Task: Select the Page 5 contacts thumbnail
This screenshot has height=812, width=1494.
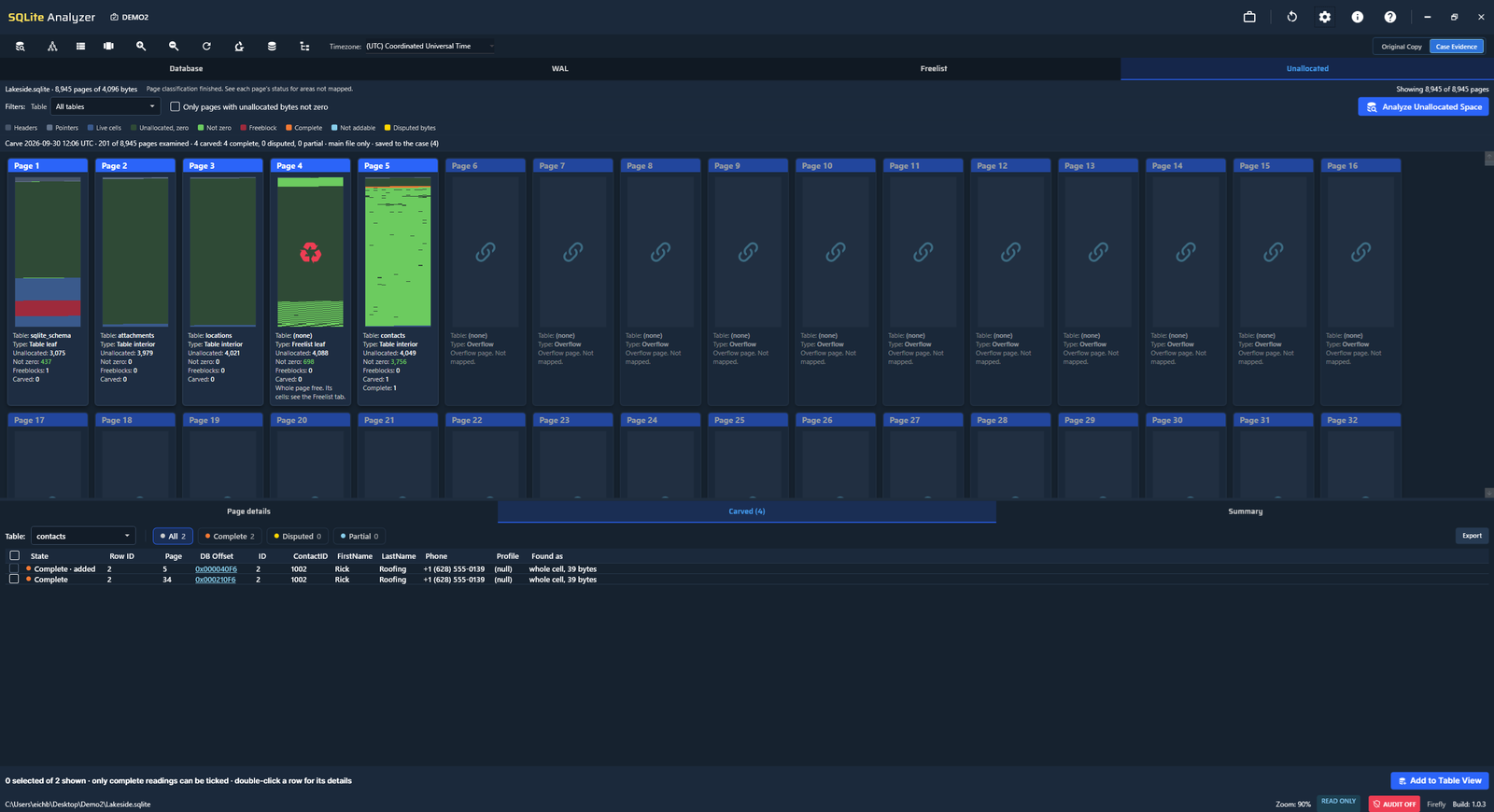Action: (398, 251)
